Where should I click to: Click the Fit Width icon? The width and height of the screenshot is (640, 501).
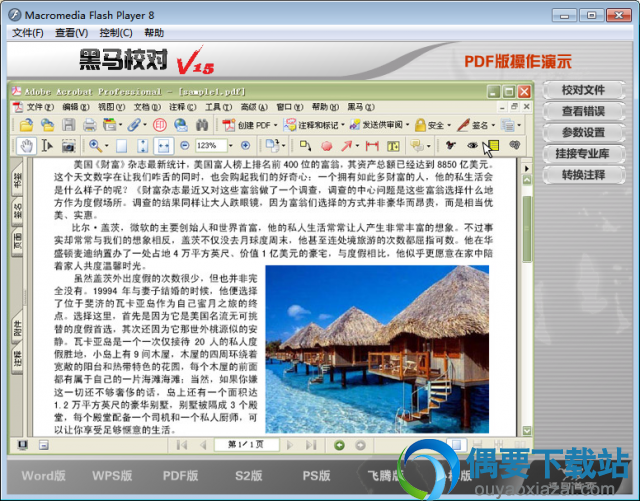tap(164, 146)
